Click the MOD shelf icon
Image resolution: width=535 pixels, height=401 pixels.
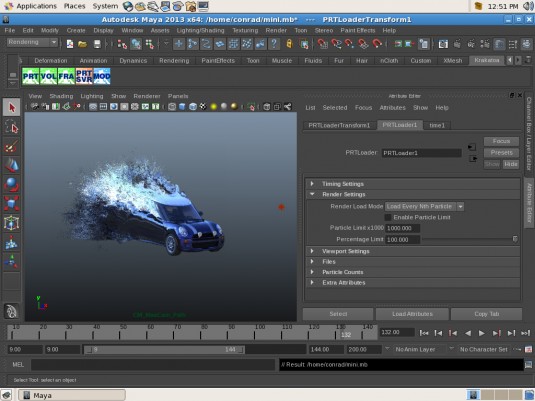tap(102, 76)
